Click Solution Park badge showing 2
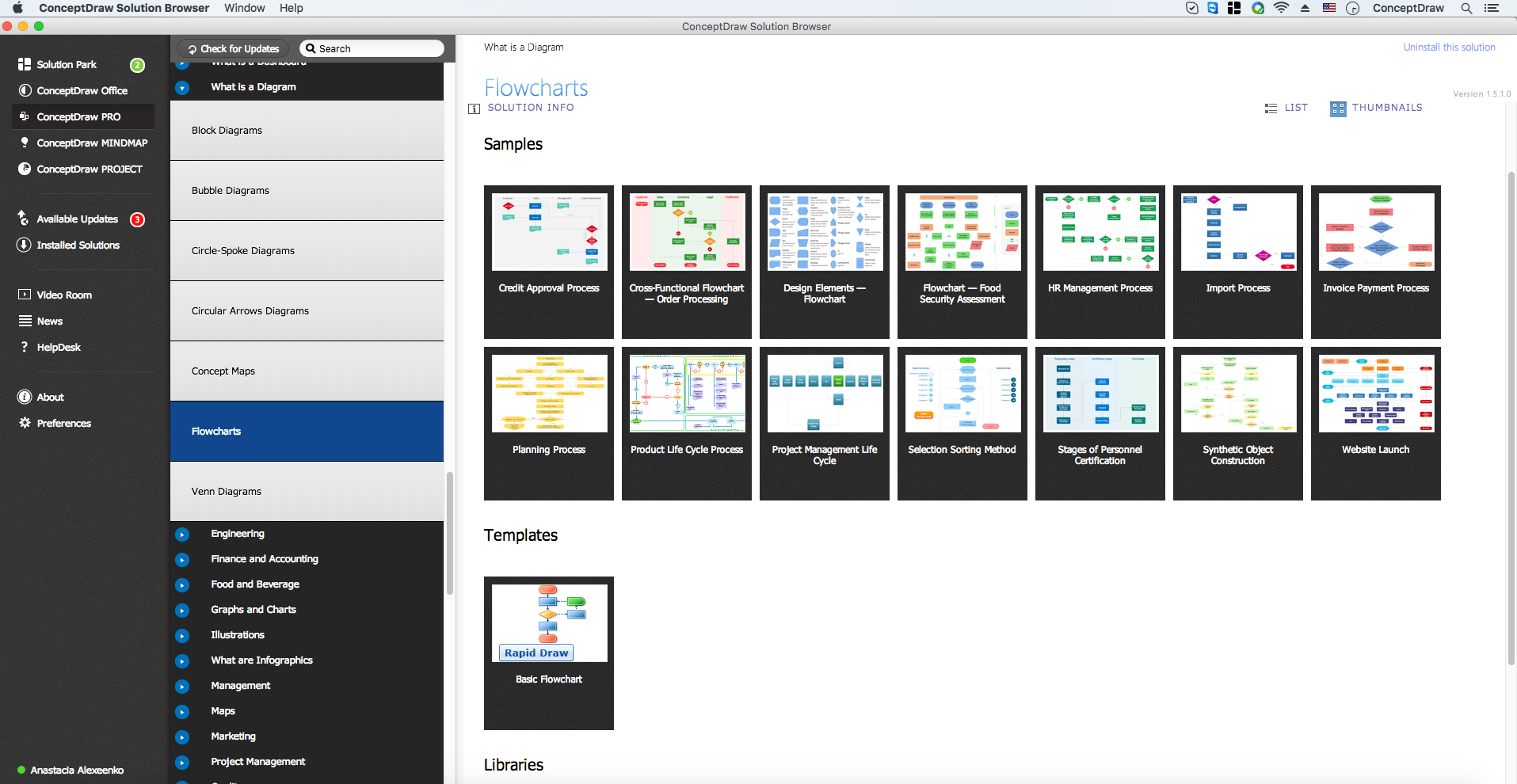The height and width of the screenshot is (784, 1517). click(x=137, y=65)
